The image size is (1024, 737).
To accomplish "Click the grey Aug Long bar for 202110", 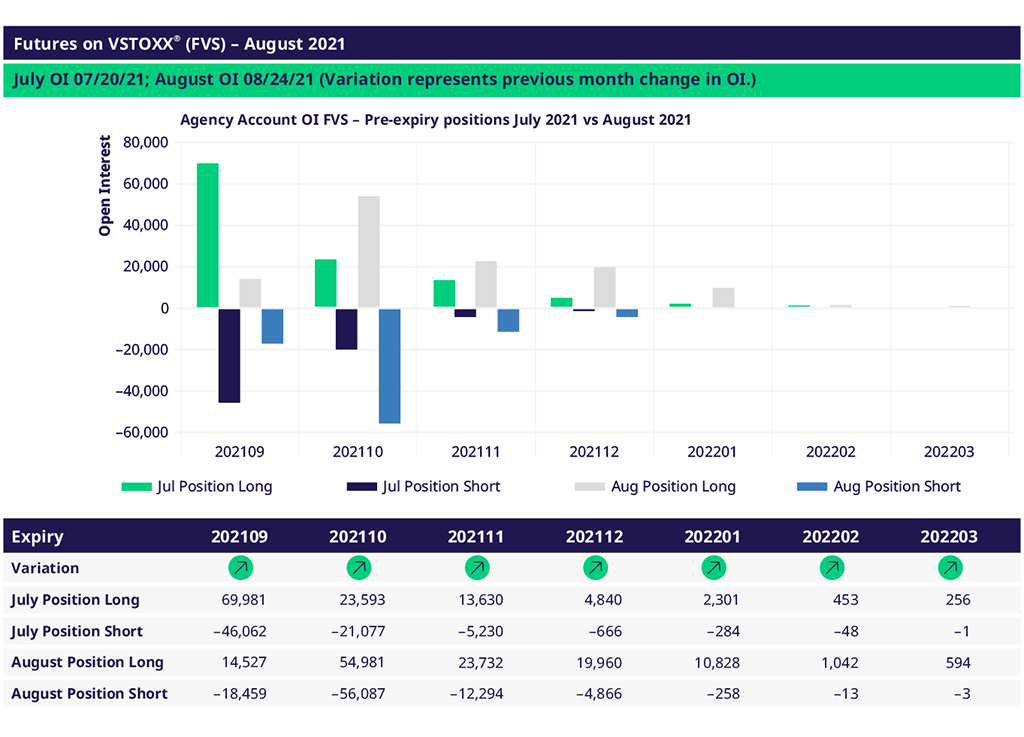I will pos(368,252).
